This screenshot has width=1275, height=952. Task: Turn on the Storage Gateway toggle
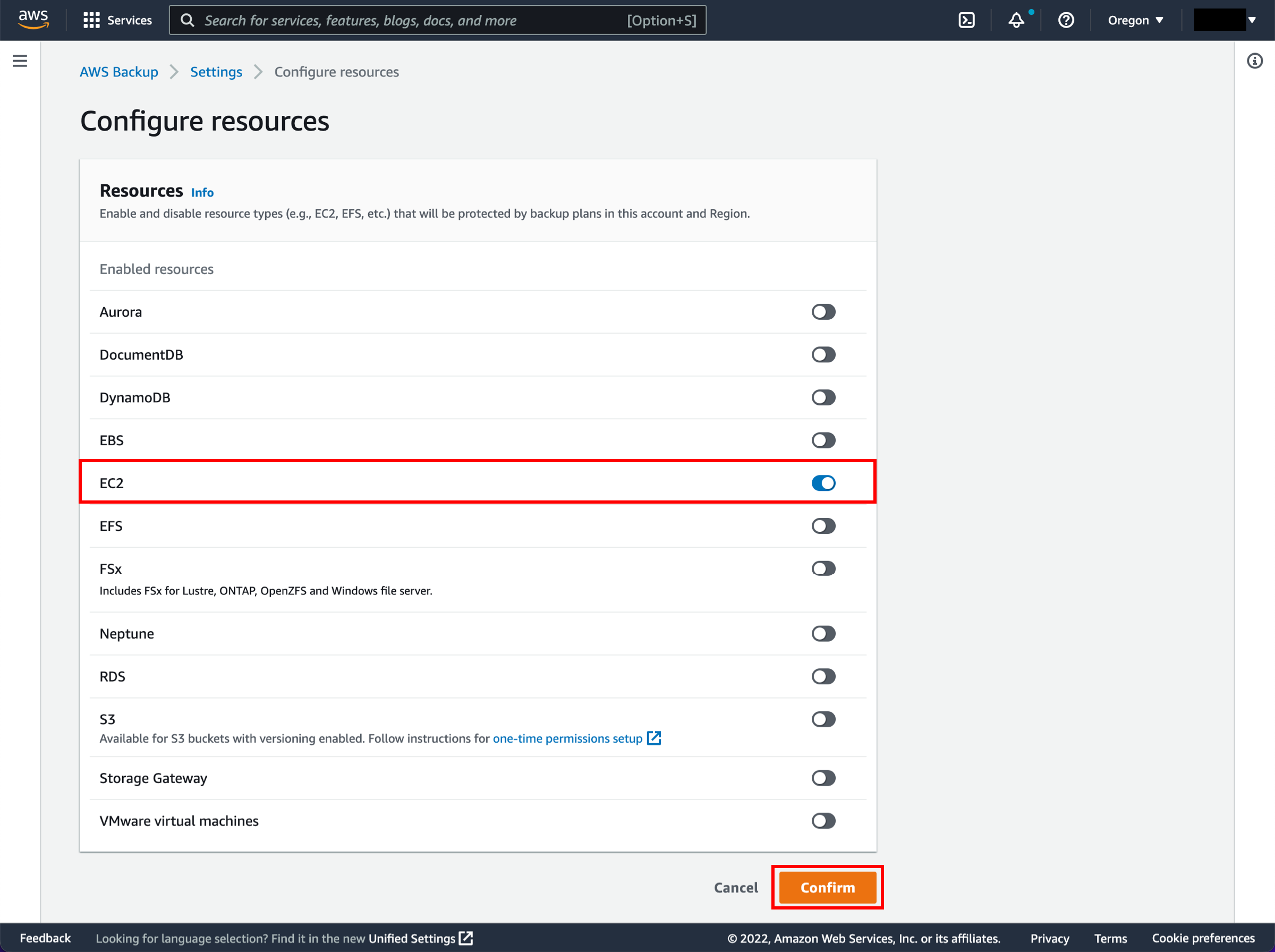pyautogui.click(x=823, y=778)
